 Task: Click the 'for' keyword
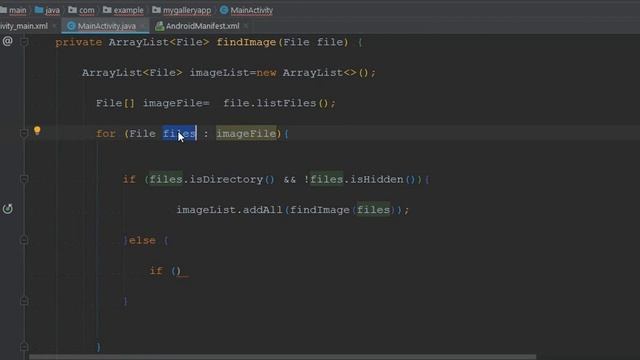[x=106, y=133]
